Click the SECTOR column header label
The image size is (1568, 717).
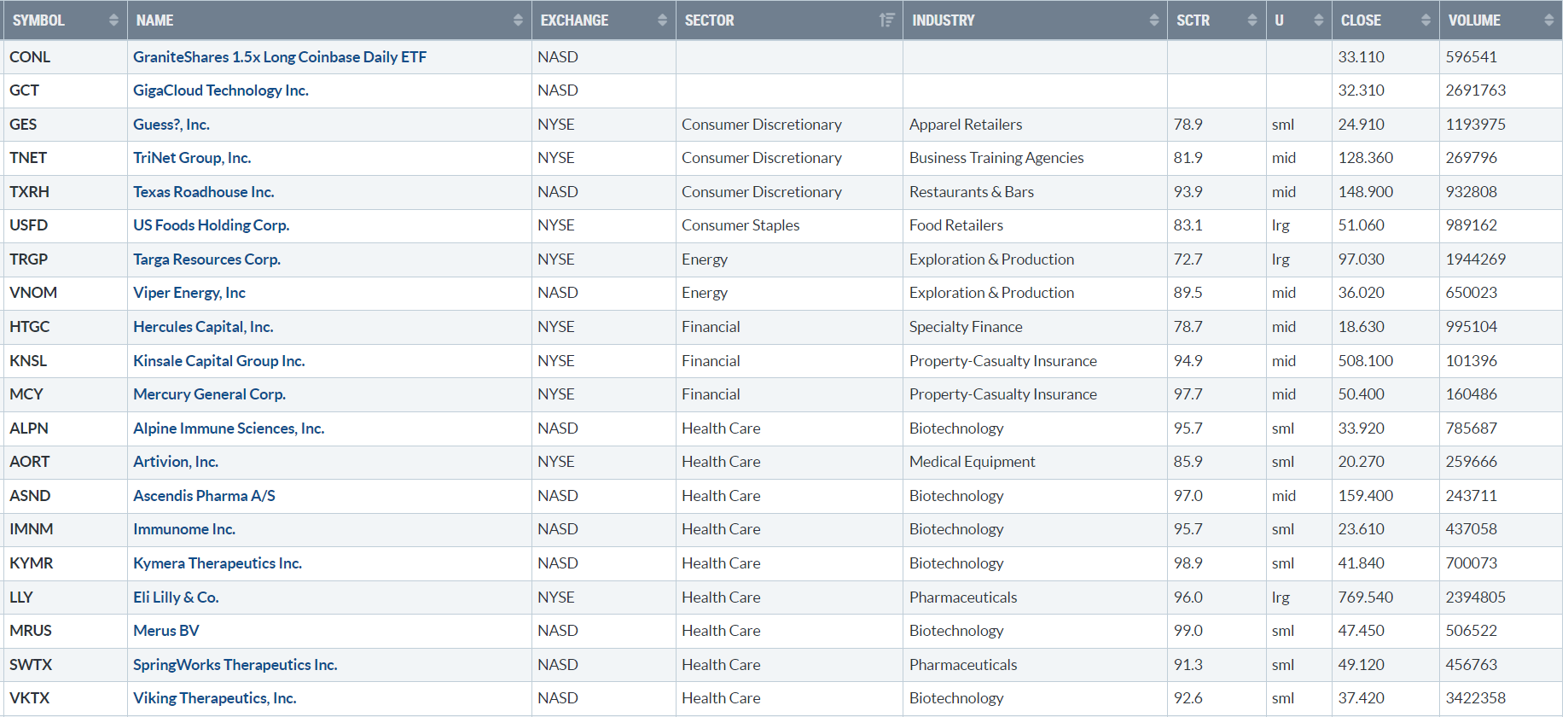(x=709, y=20)
